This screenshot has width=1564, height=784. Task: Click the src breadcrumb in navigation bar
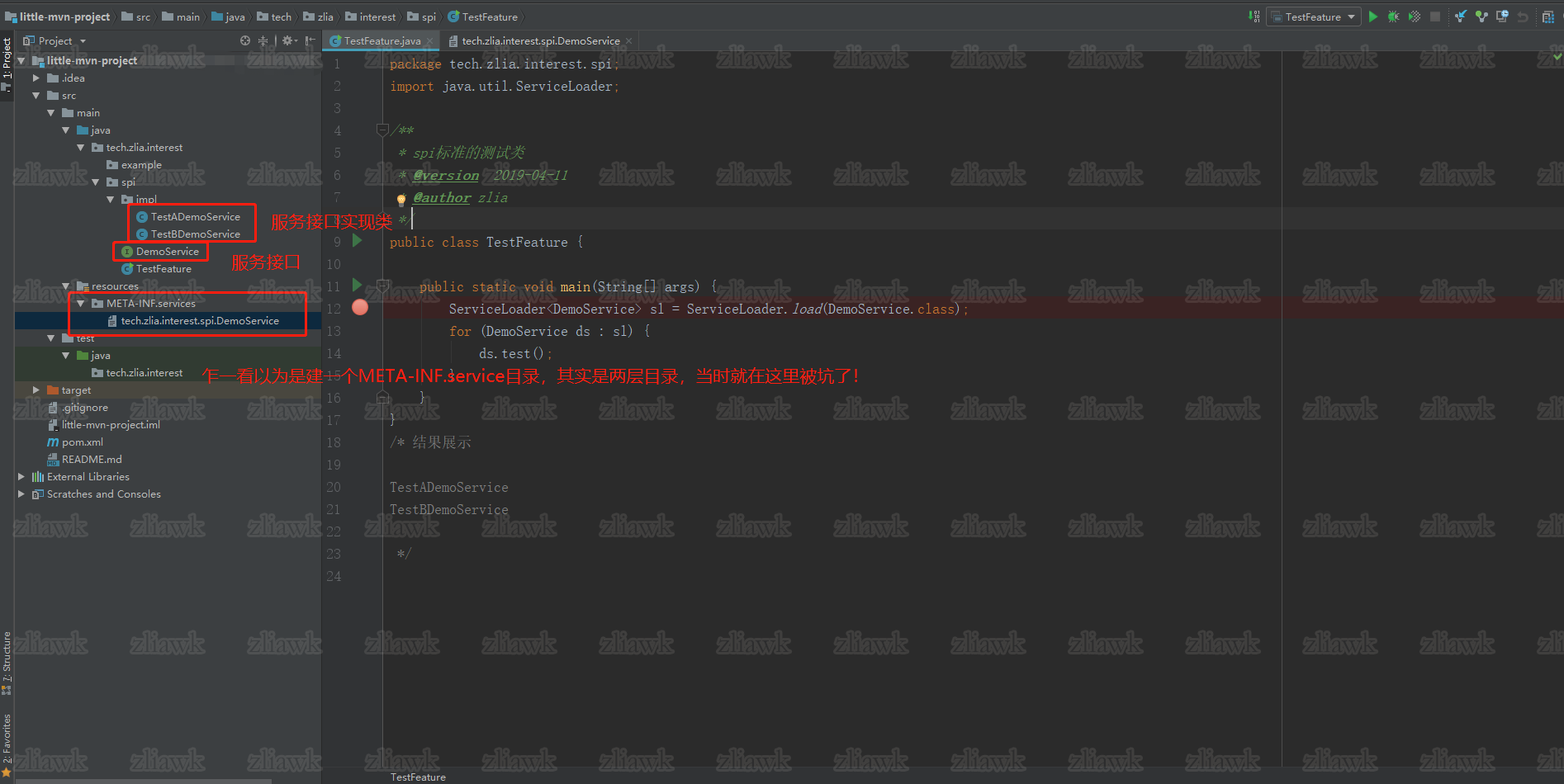tap(137, 17)
